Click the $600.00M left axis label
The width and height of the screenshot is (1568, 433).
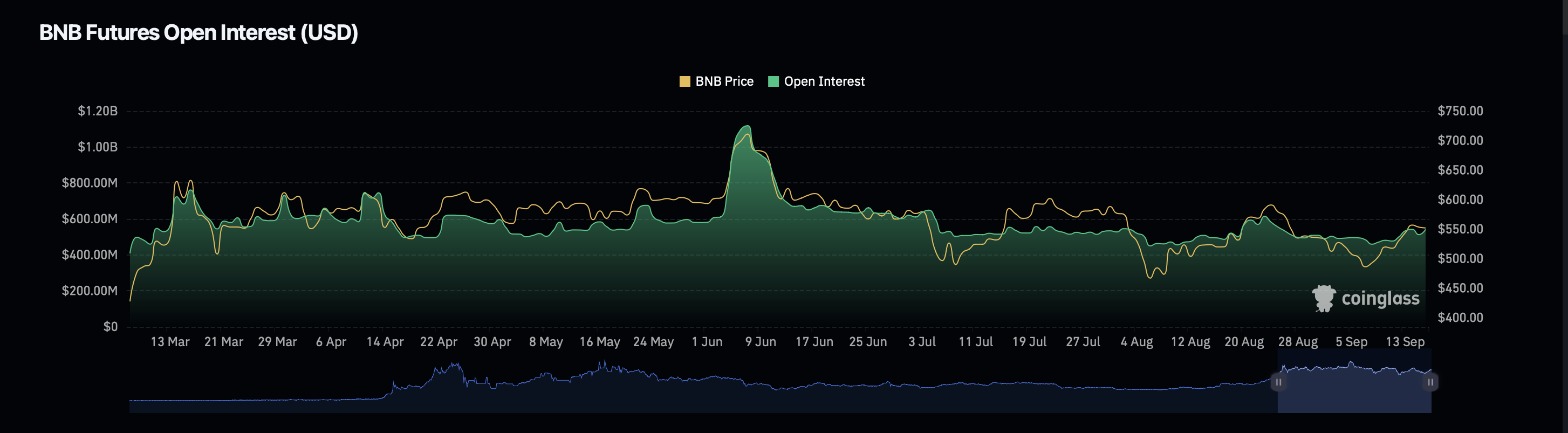click(x=90, y=218)
